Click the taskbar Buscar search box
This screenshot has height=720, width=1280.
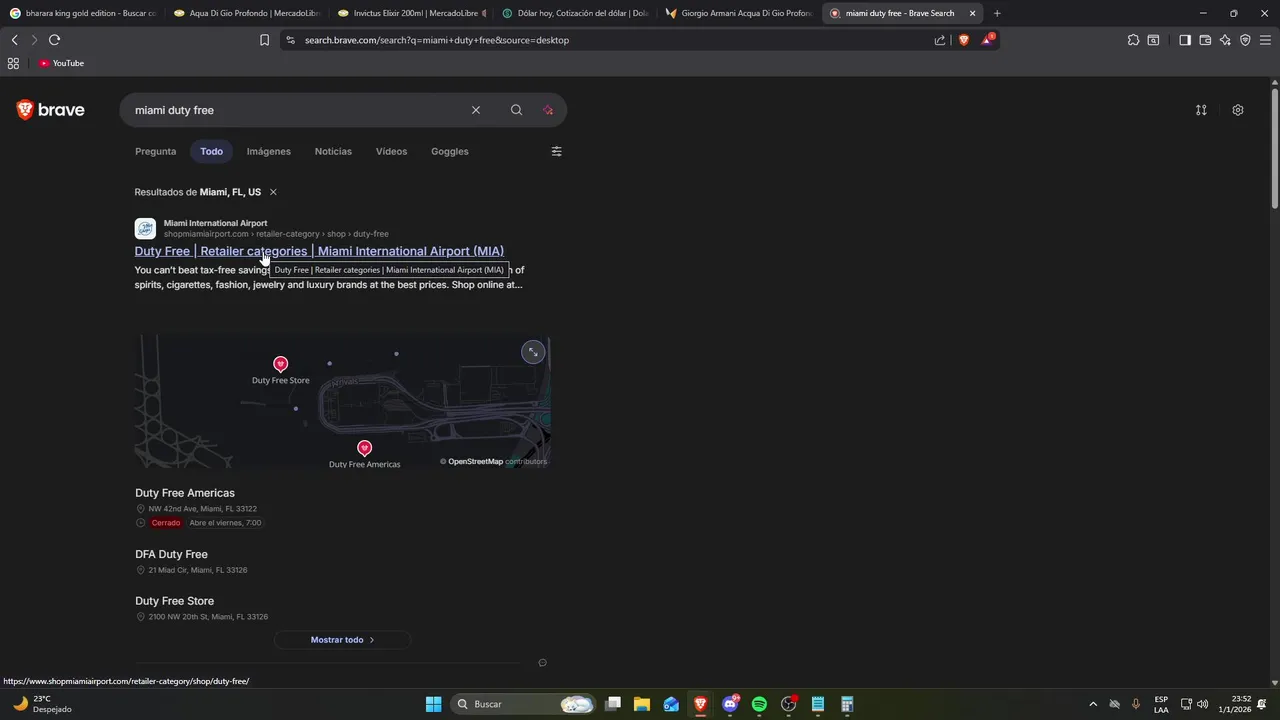click(x=525, y=704)
